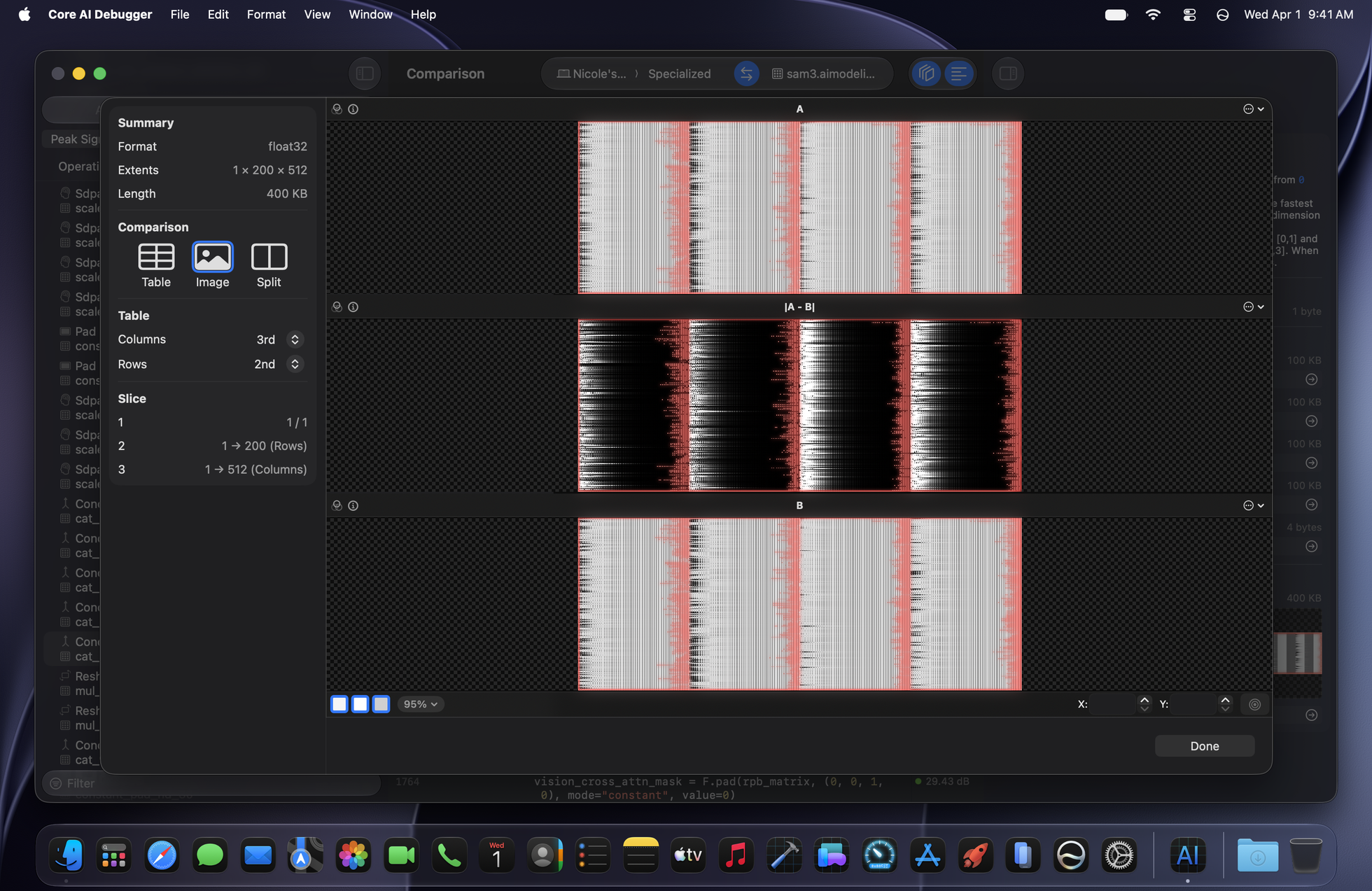Select slice row 2 '1 → 200 (Rows)'
The width and height of the screenshot is (1372, 891).
(x=212, y=446)
